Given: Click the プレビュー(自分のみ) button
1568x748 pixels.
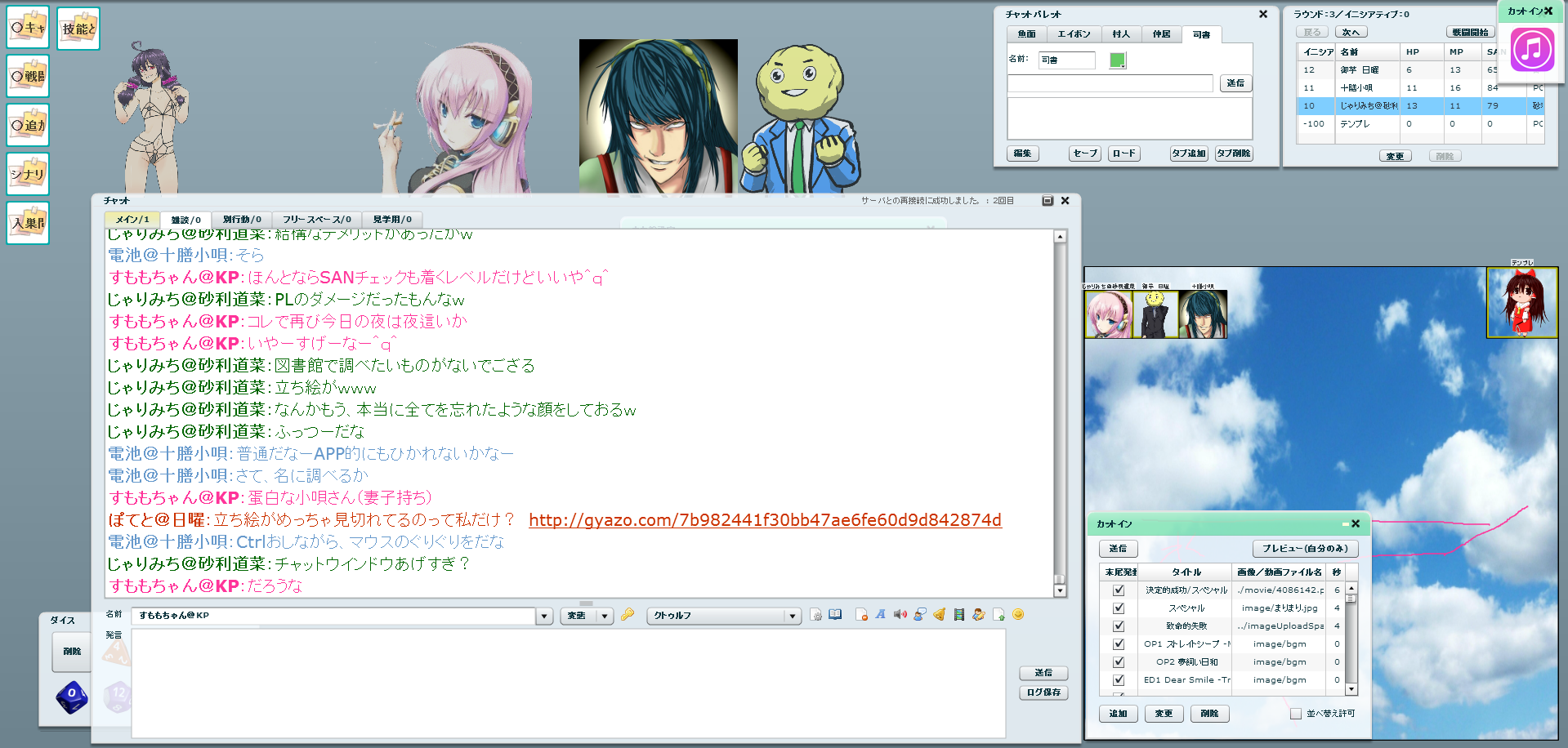Looking at the screenshot, I should click(1305, 549).
